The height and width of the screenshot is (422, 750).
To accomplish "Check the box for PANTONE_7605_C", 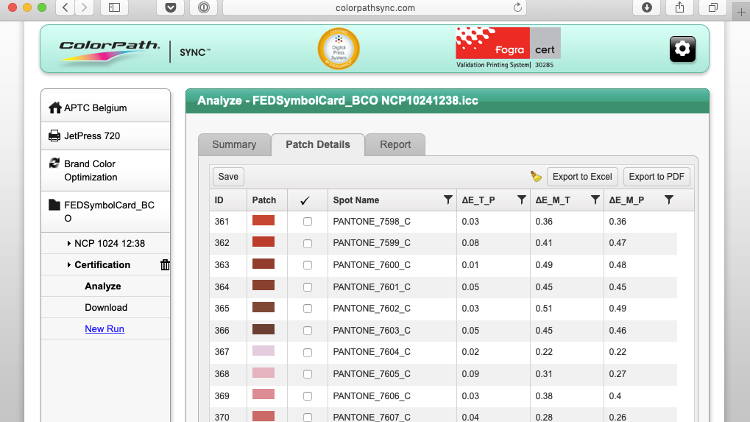I will tap(307, 374).
